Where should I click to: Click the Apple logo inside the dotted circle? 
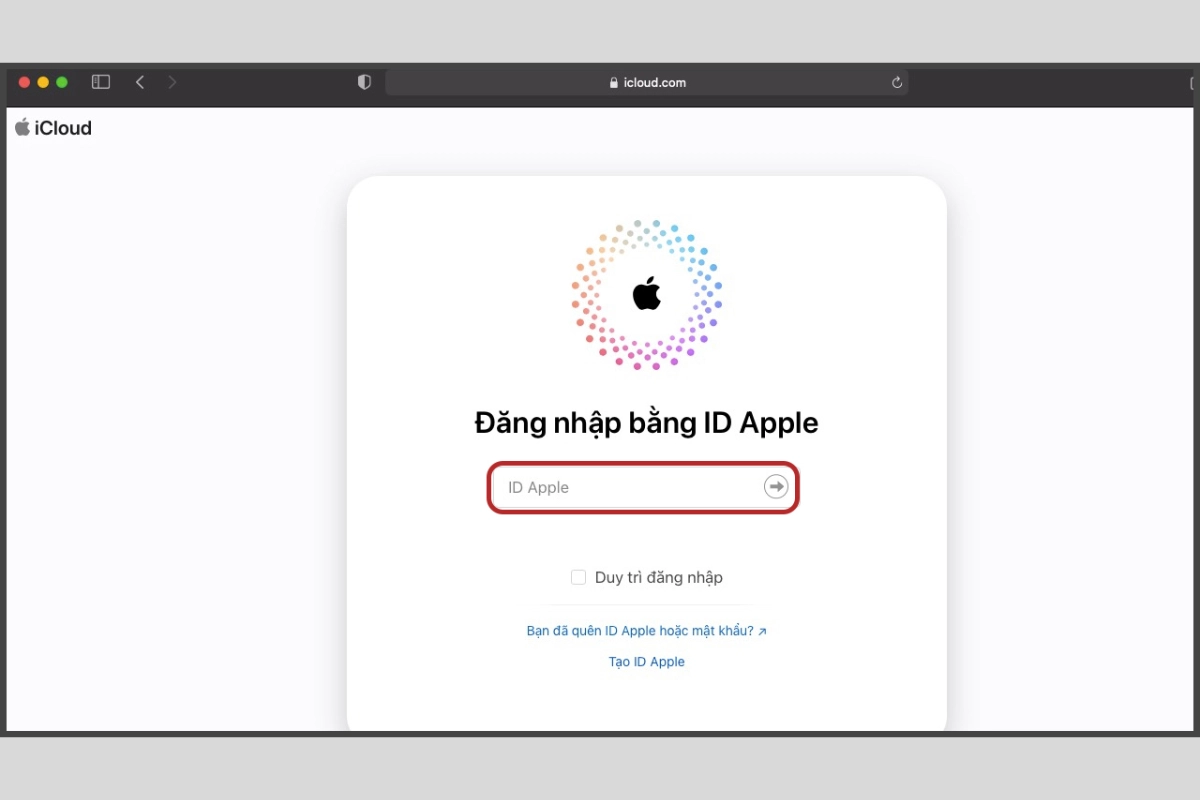pyautogui.click(x=646, y=294)
